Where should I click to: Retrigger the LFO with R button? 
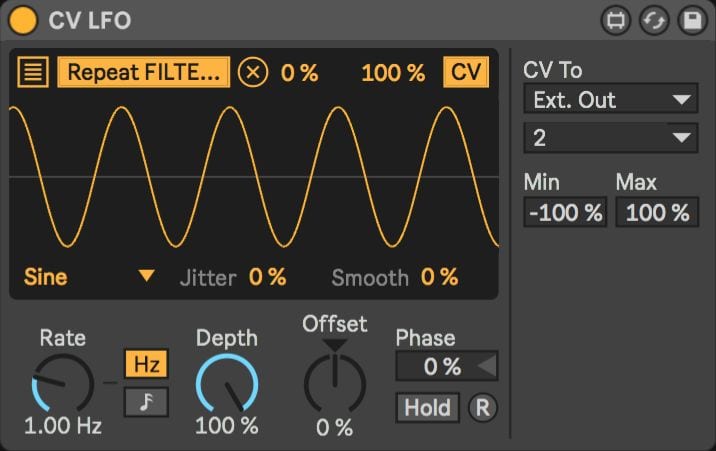coord(483,407)
